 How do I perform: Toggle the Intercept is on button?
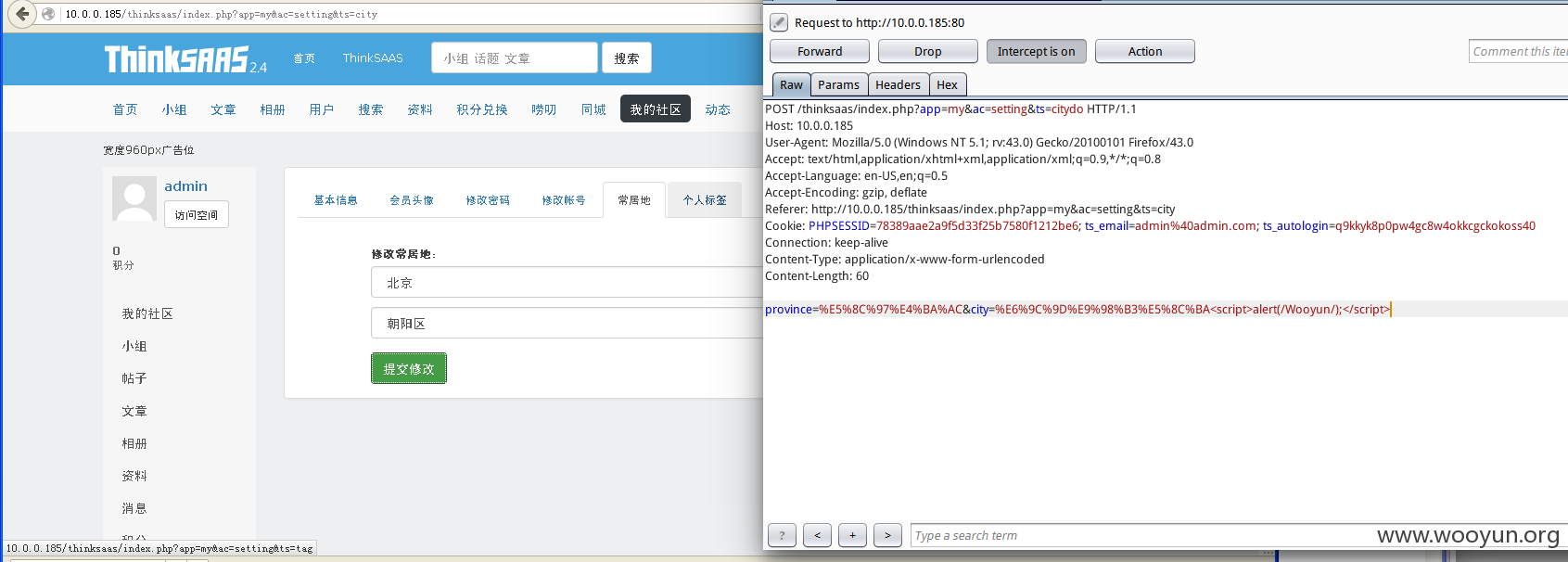coord(1036,51)
